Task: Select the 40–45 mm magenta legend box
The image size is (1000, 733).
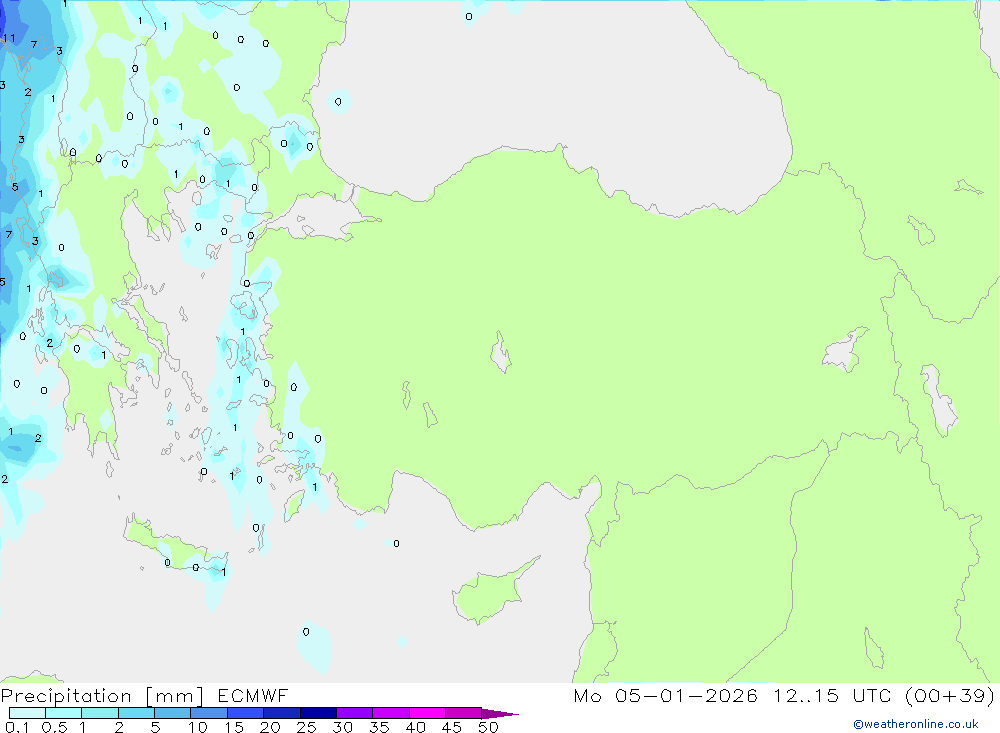Action: [427, 713]
